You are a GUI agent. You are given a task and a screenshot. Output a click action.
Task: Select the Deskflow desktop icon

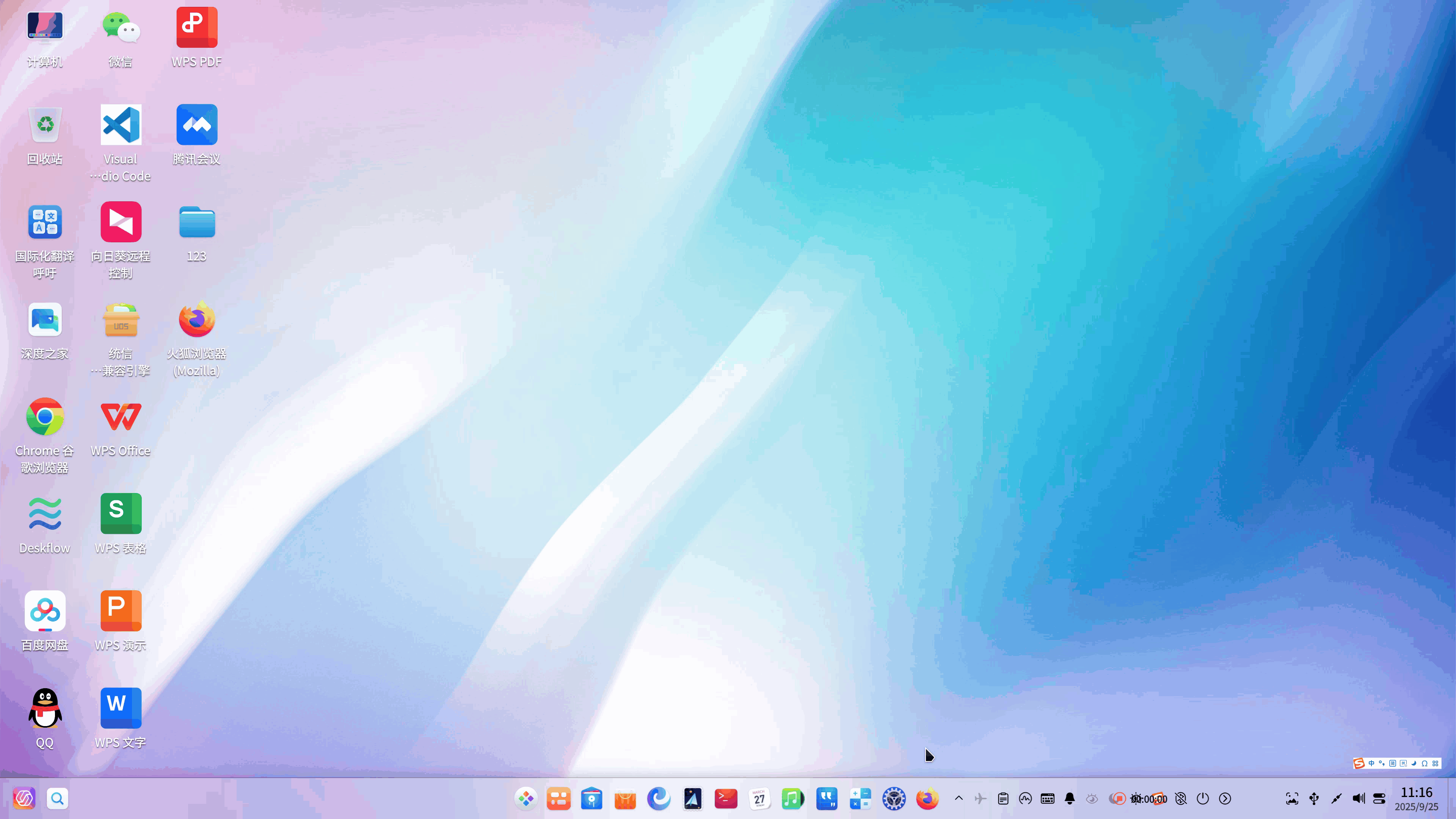45,514
